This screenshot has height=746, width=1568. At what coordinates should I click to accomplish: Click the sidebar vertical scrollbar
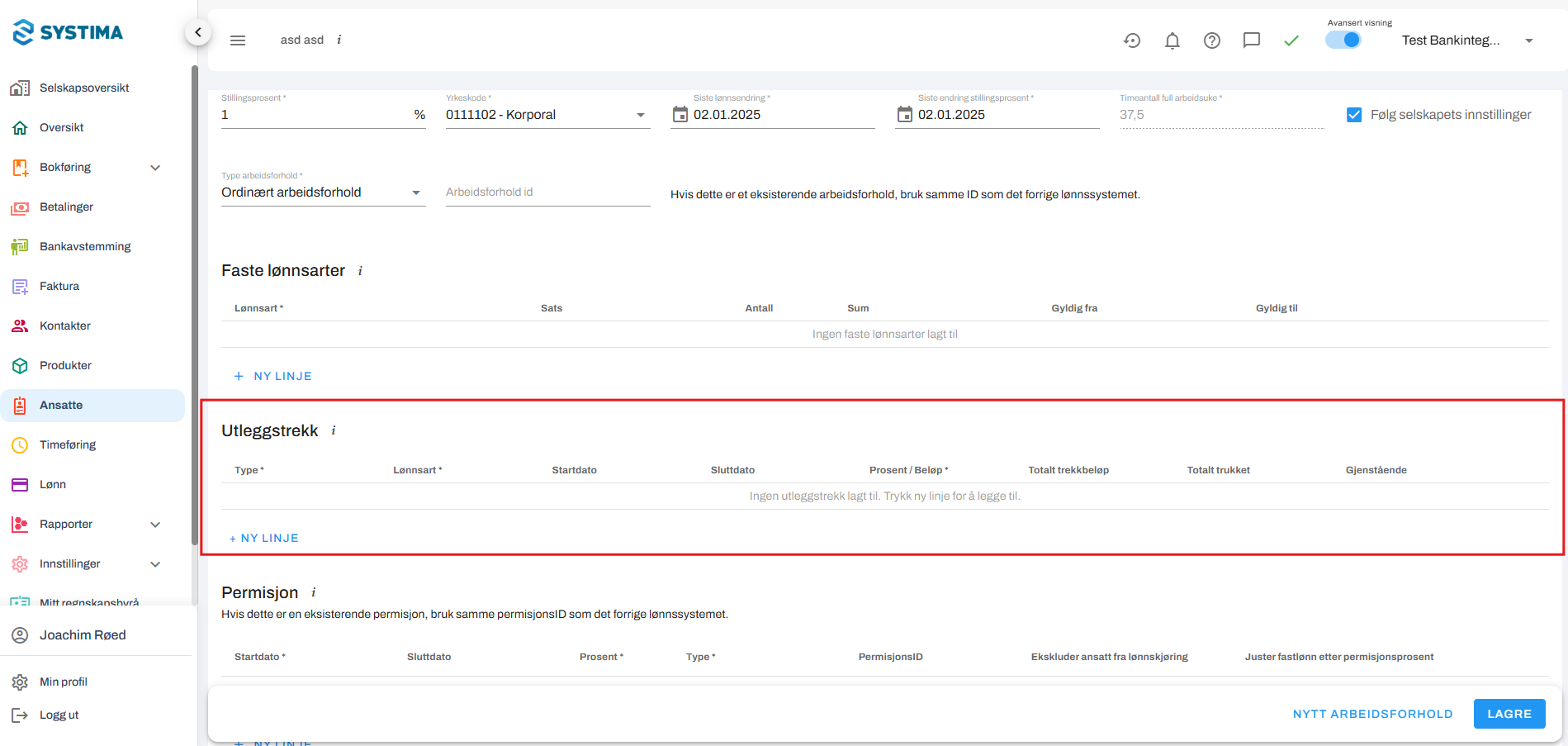click(x=194, y=306)
